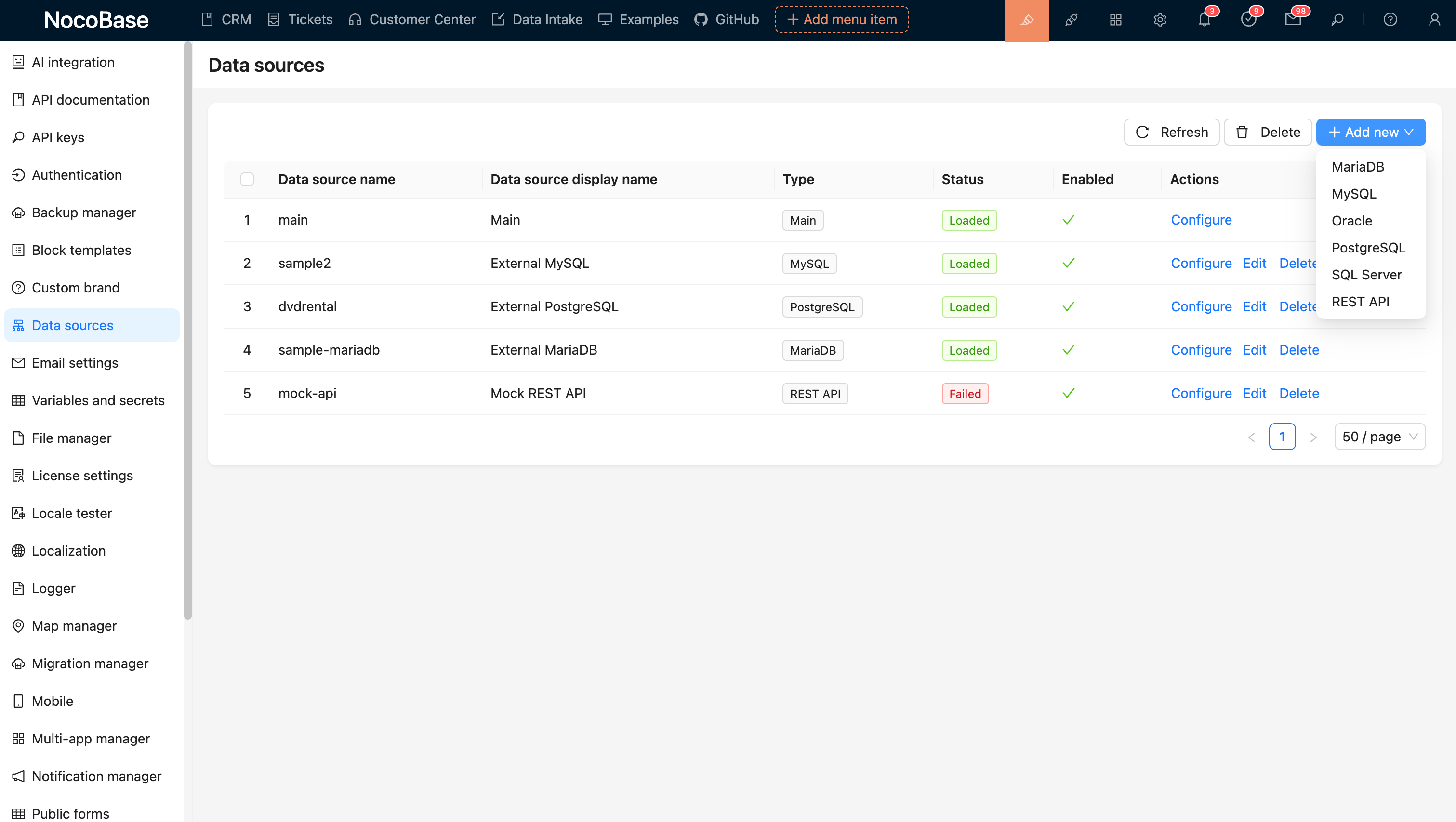Open notifications bell with badge 3
This screenshot has height=822, width=1456.
pos(1205,20)
